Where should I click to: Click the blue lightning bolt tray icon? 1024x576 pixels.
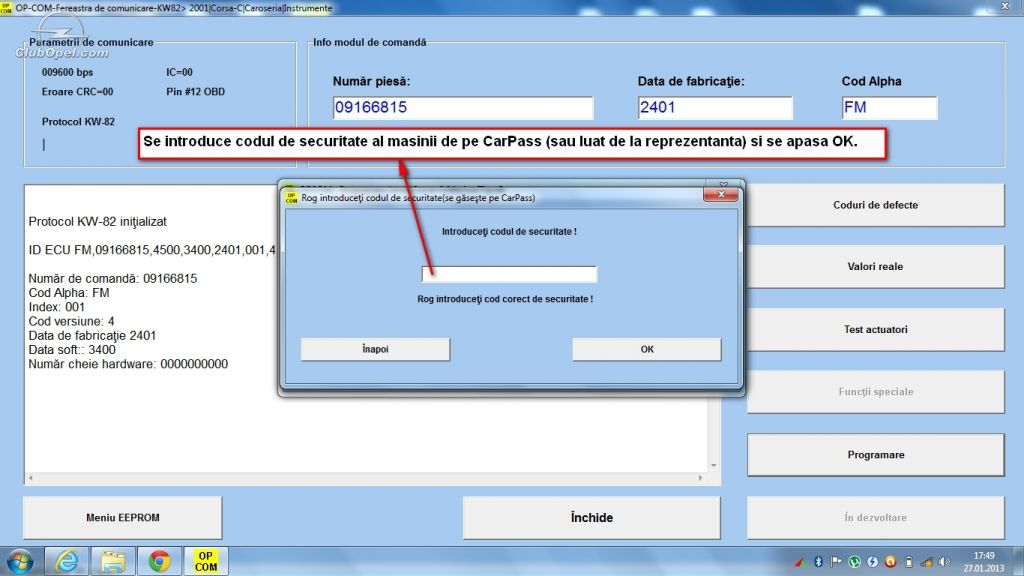click(872, 562)
